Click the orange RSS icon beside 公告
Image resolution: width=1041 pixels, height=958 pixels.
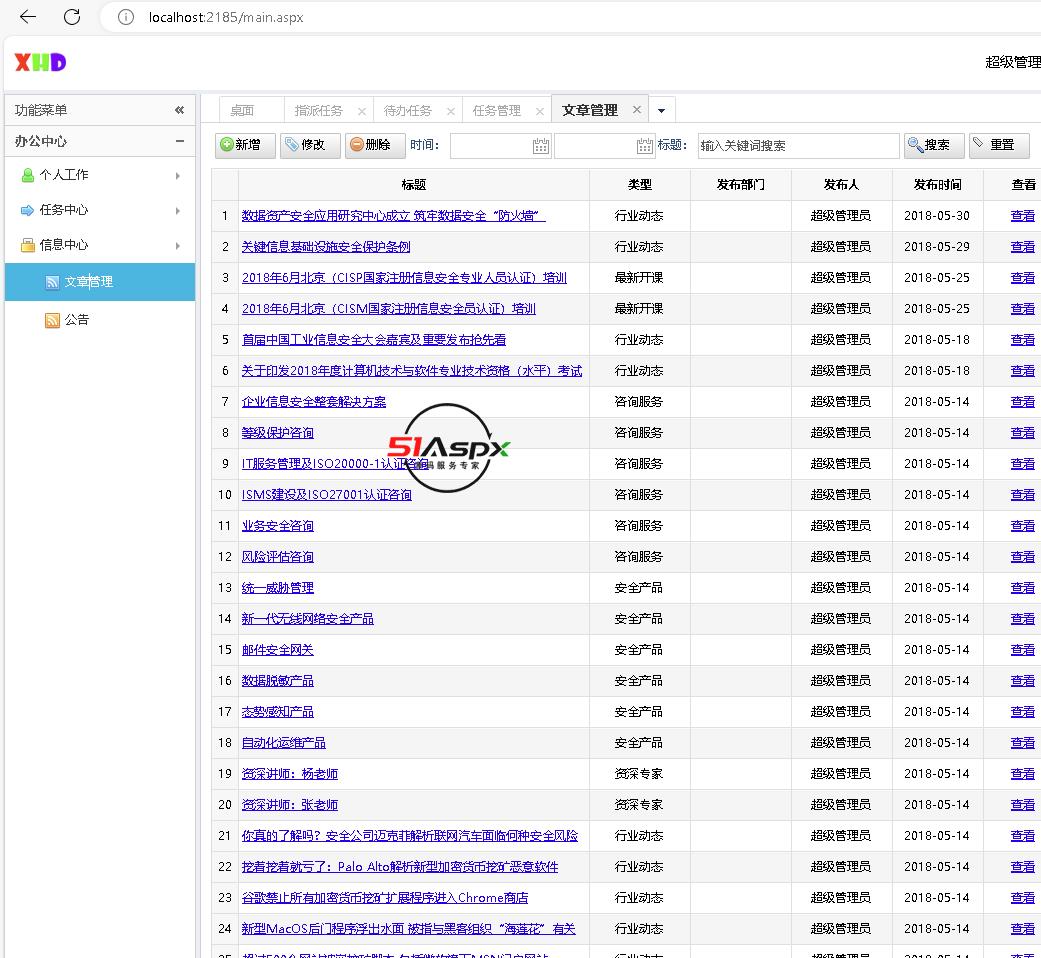(52, 320)
